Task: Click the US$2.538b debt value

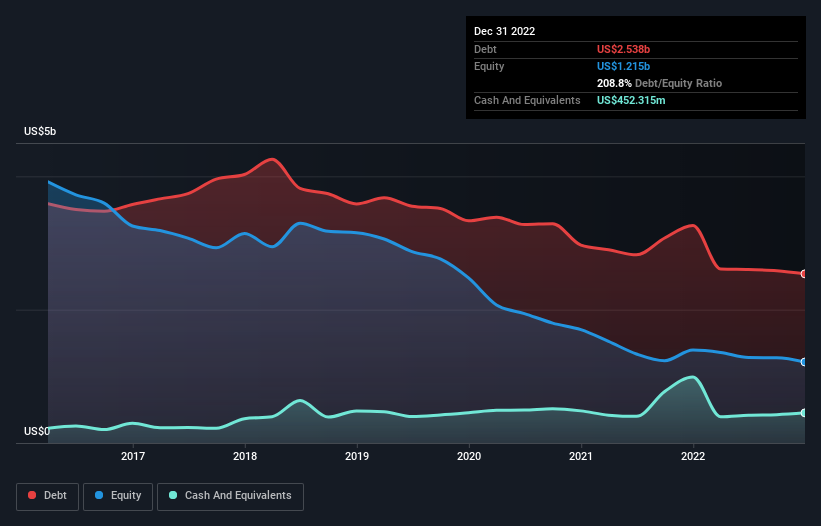Action: 623,49
